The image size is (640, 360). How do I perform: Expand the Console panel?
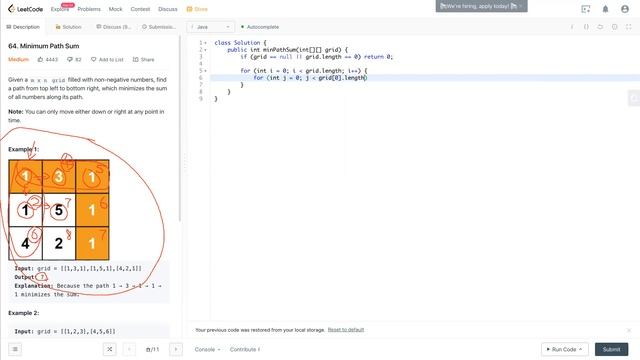[207, 349]
